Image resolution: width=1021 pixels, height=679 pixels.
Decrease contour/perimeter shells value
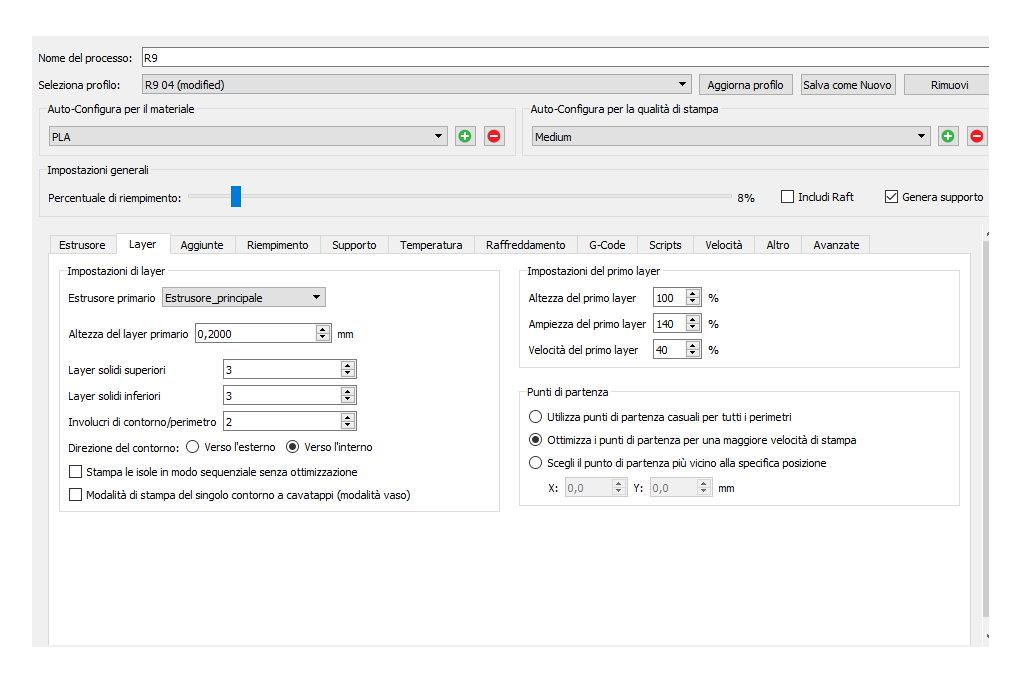[348, 426]
